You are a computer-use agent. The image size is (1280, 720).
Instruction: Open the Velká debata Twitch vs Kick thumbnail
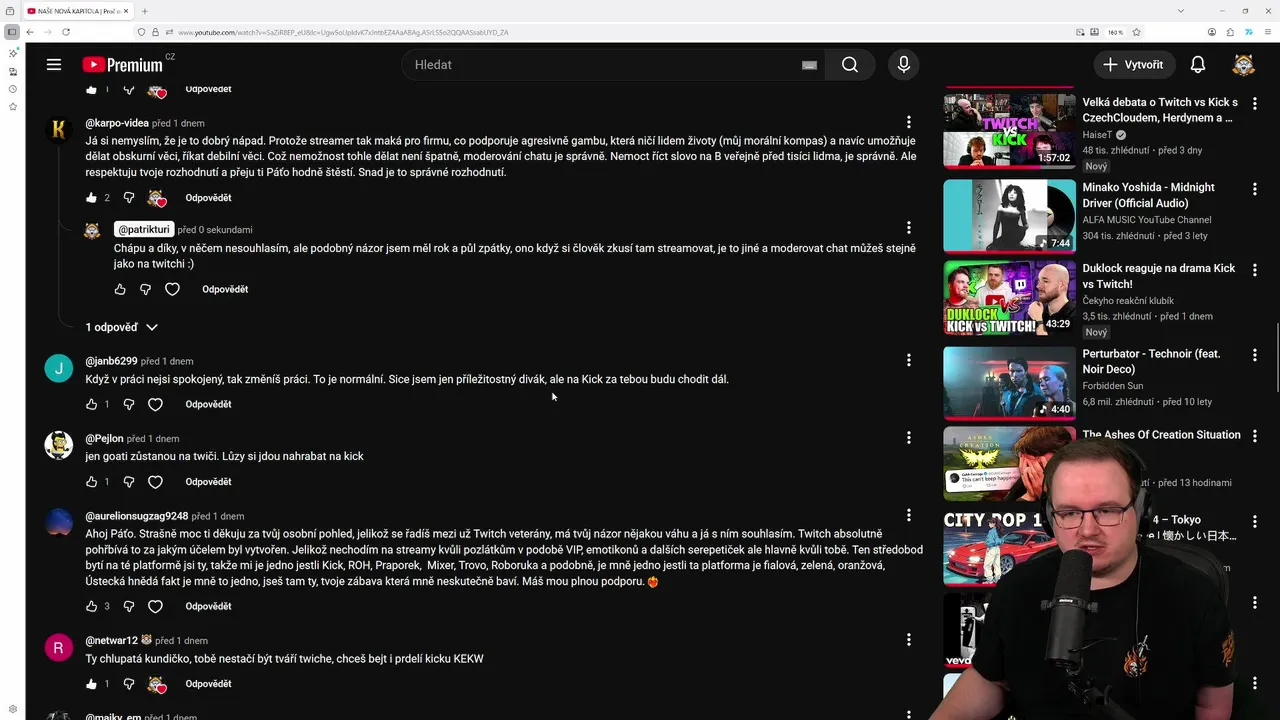pos(1010,131)
